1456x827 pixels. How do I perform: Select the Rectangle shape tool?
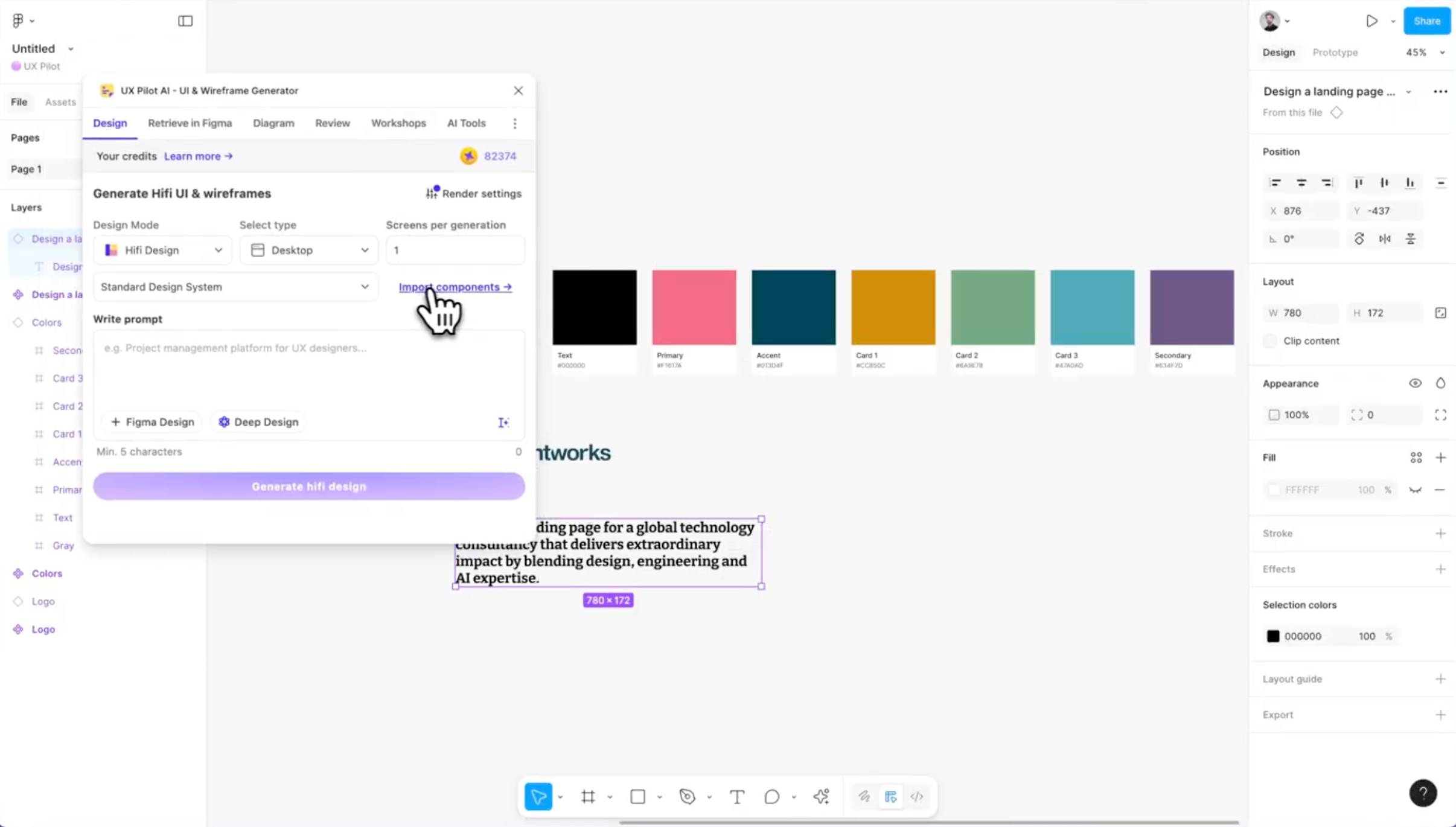(638, 797)
